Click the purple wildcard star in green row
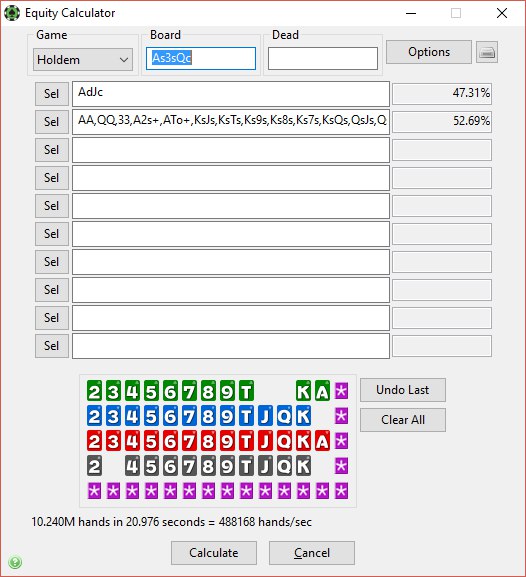The width and height of the screenshot is (526, 577). [341, 391]
